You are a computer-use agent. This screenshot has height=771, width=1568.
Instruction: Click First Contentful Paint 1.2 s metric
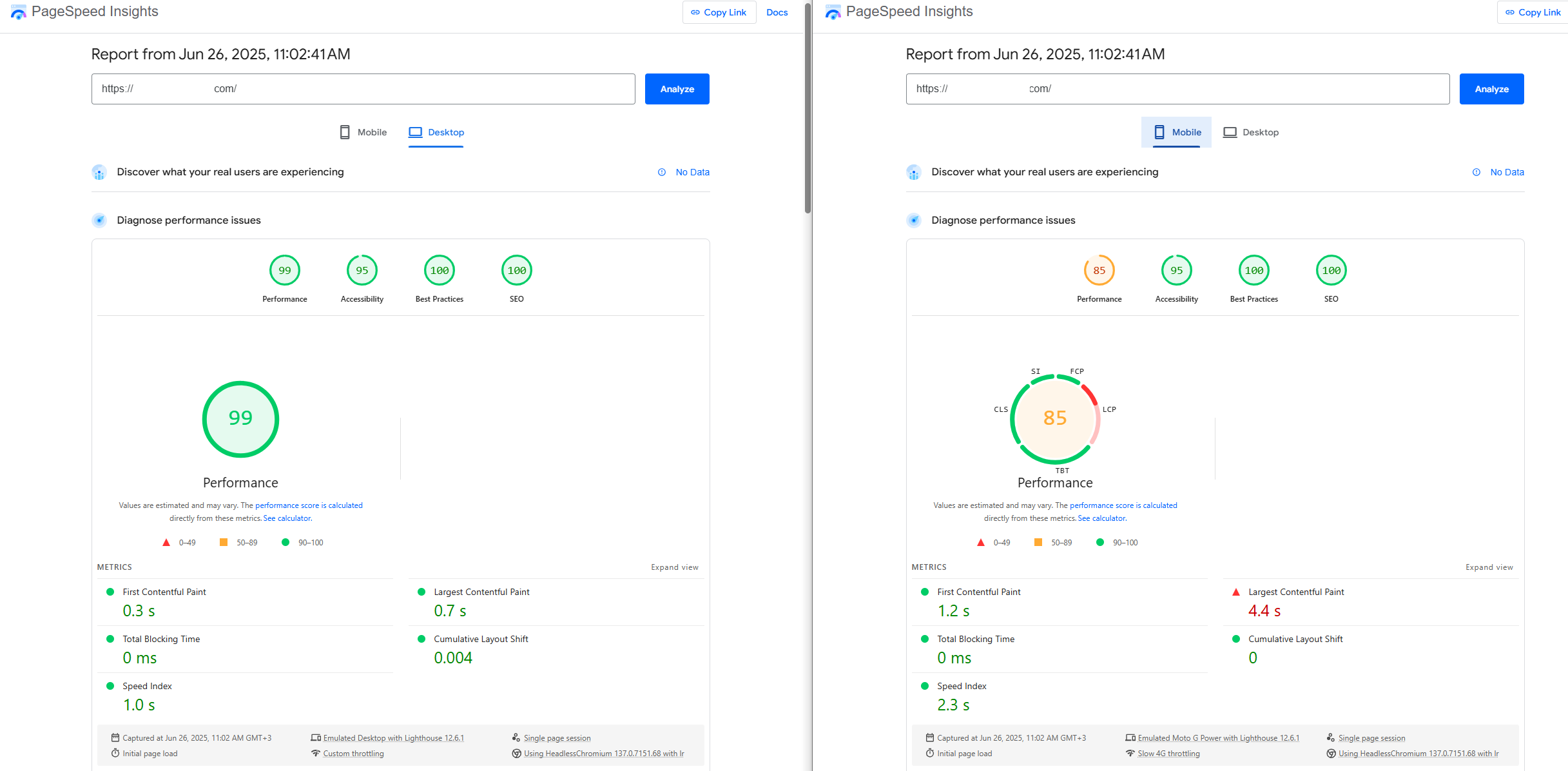tap(1060, 602)
